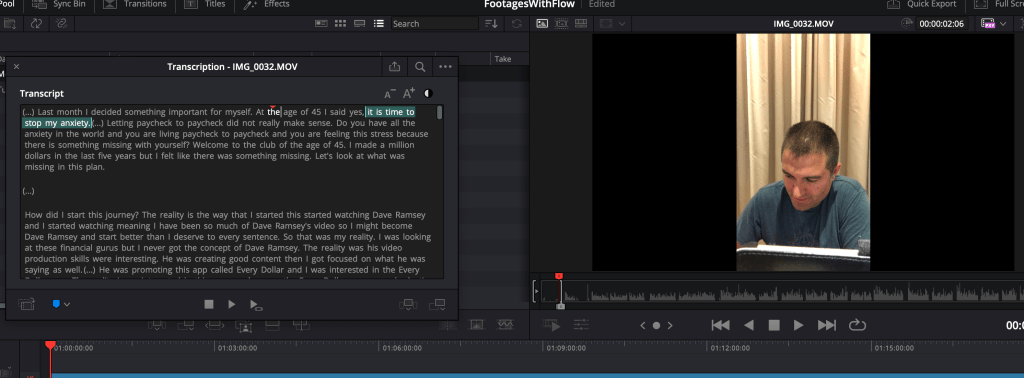1024x378 pixels.
Task: Open the Transcription three-dot options menu
Action: 445,67
